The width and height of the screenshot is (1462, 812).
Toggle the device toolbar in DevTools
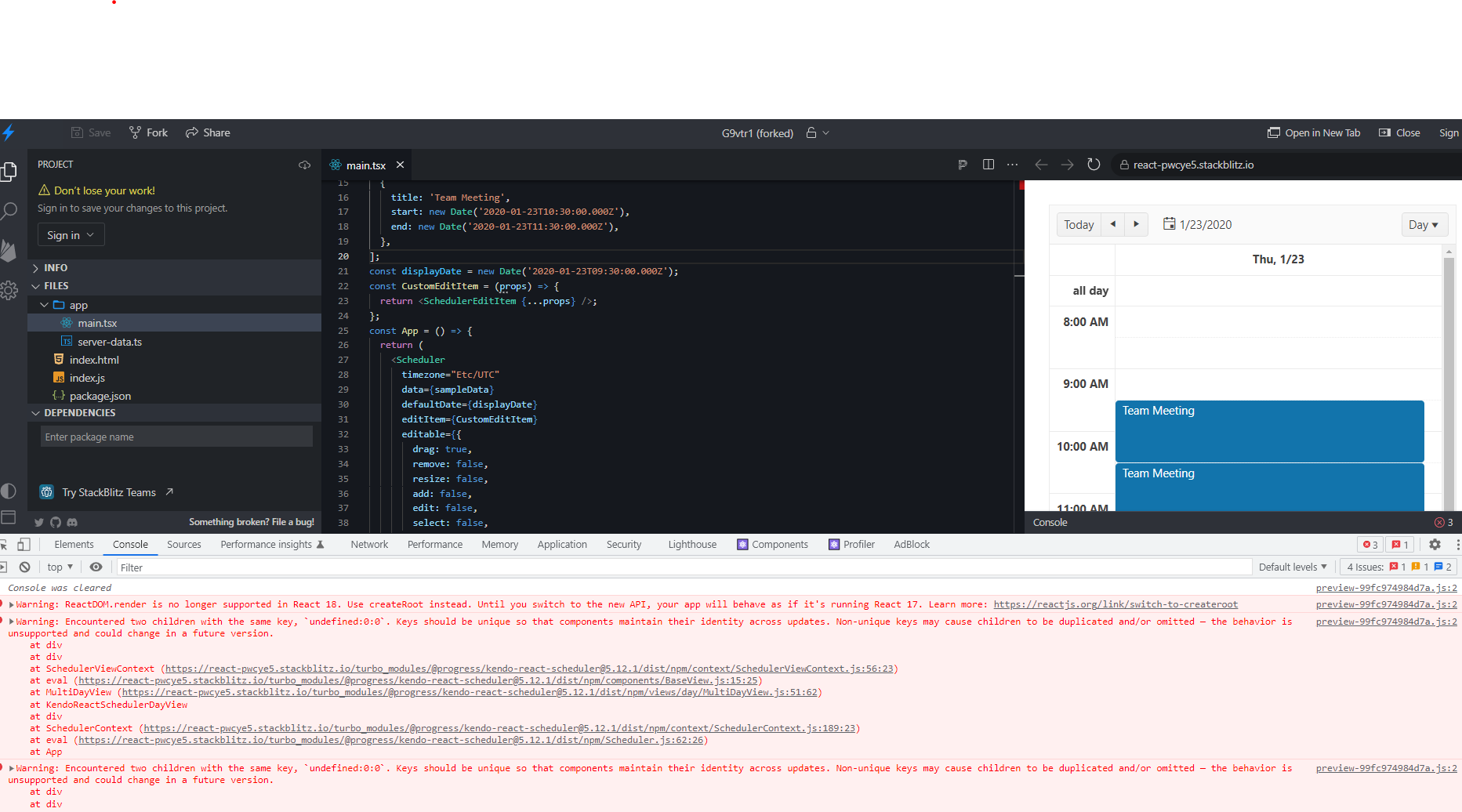24,544
